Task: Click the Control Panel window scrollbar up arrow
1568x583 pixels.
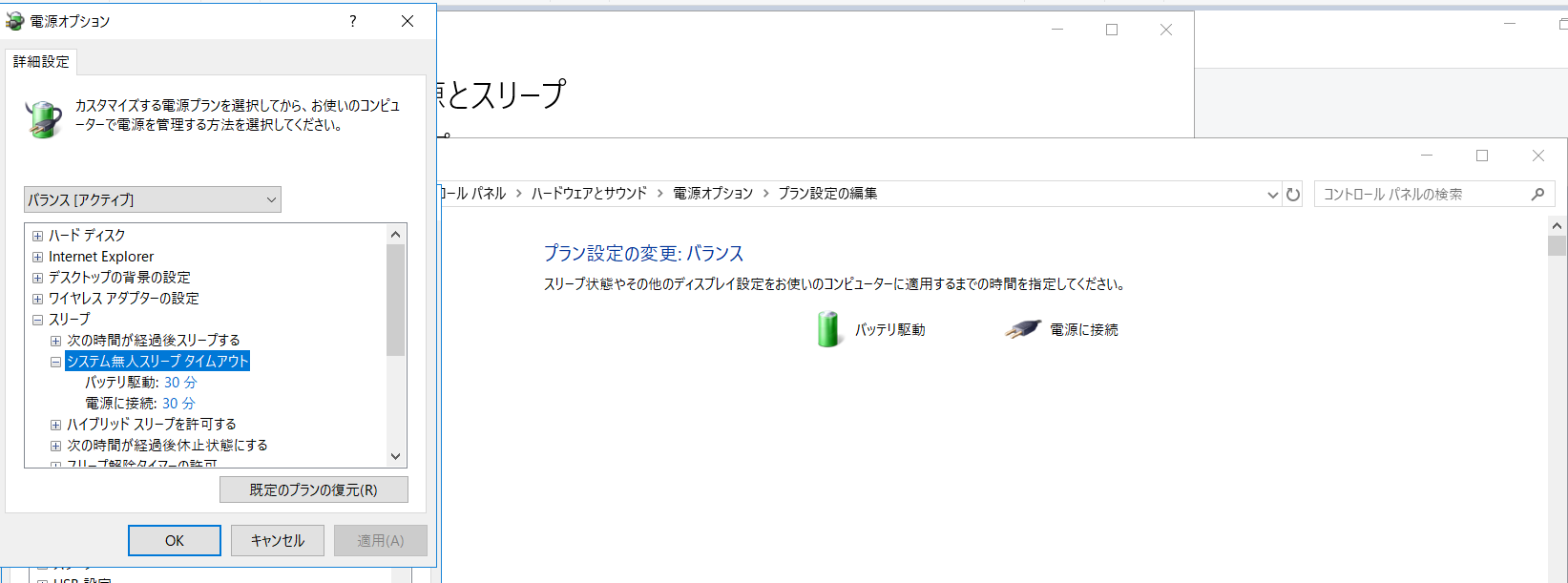Action: [x=1558, y=226]
